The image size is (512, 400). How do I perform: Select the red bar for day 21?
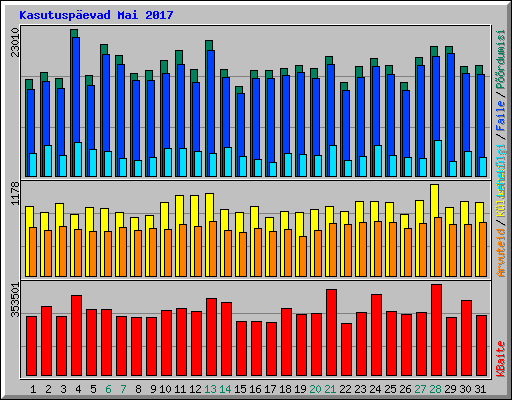(331, 333)
